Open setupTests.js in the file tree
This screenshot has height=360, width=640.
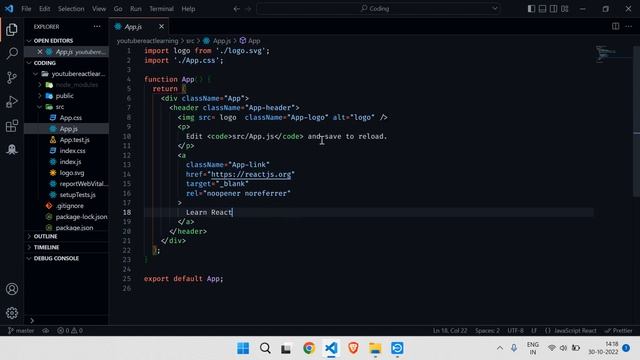click(67, 195)
